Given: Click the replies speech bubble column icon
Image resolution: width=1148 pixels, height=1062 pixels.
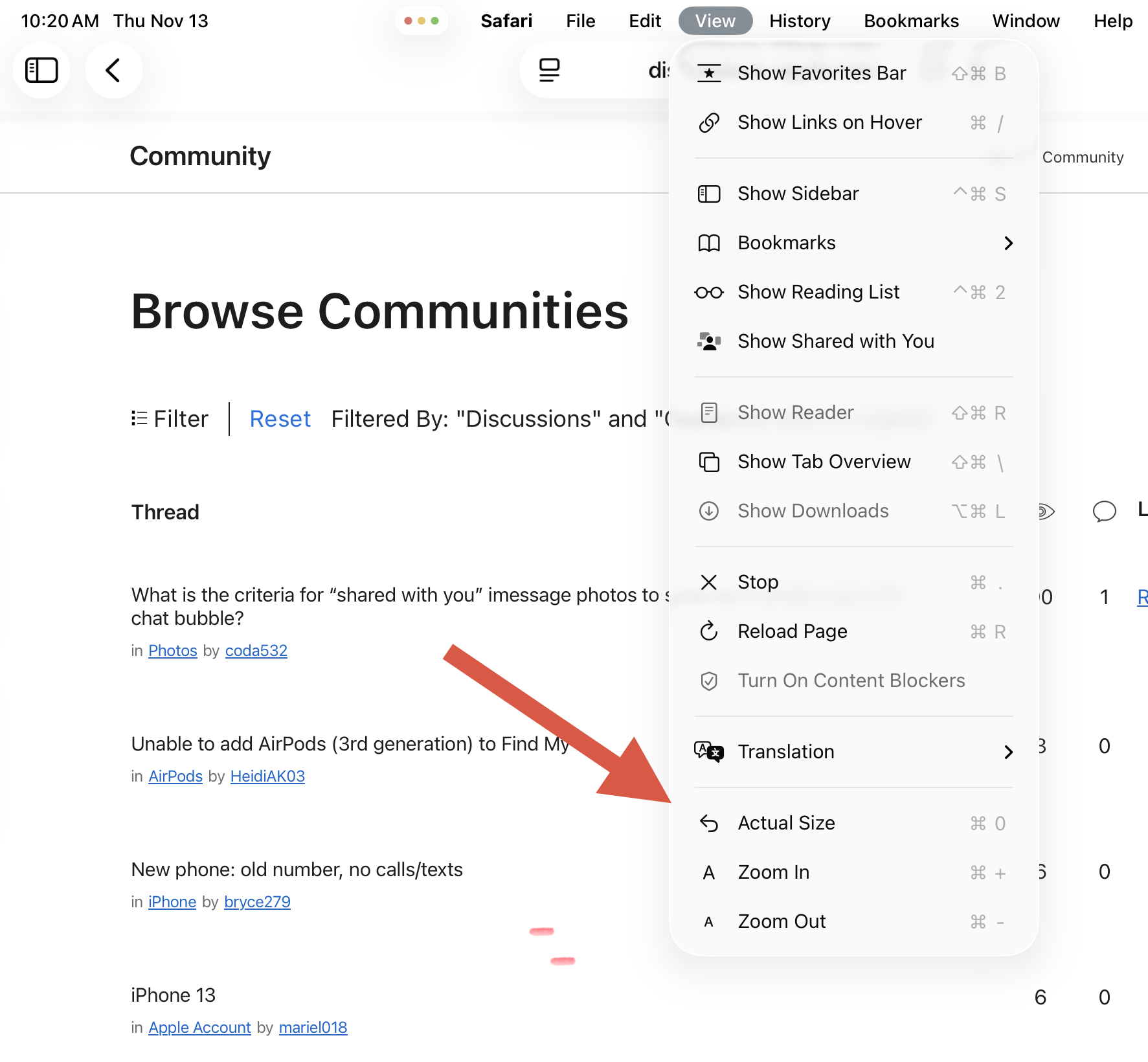Looking at the screenshot, I should coord(1105,512).
